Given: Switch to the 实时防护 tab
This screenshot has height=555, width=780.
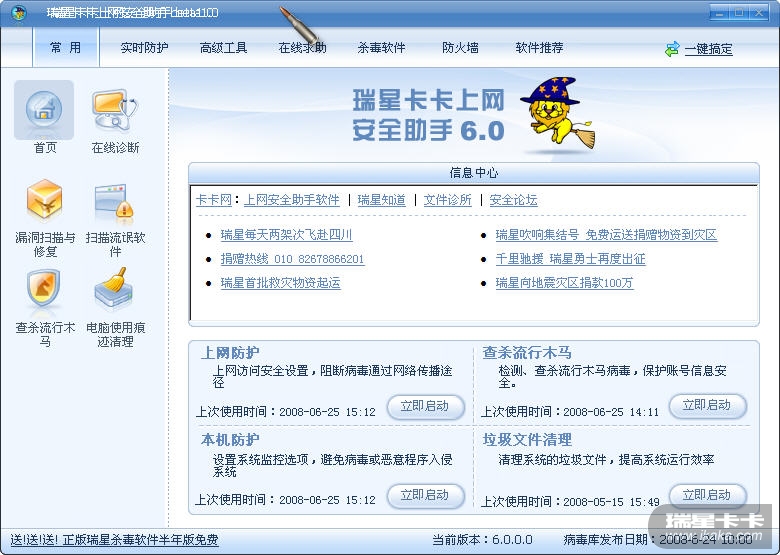Looking at the screenshot, I should 144,48.
